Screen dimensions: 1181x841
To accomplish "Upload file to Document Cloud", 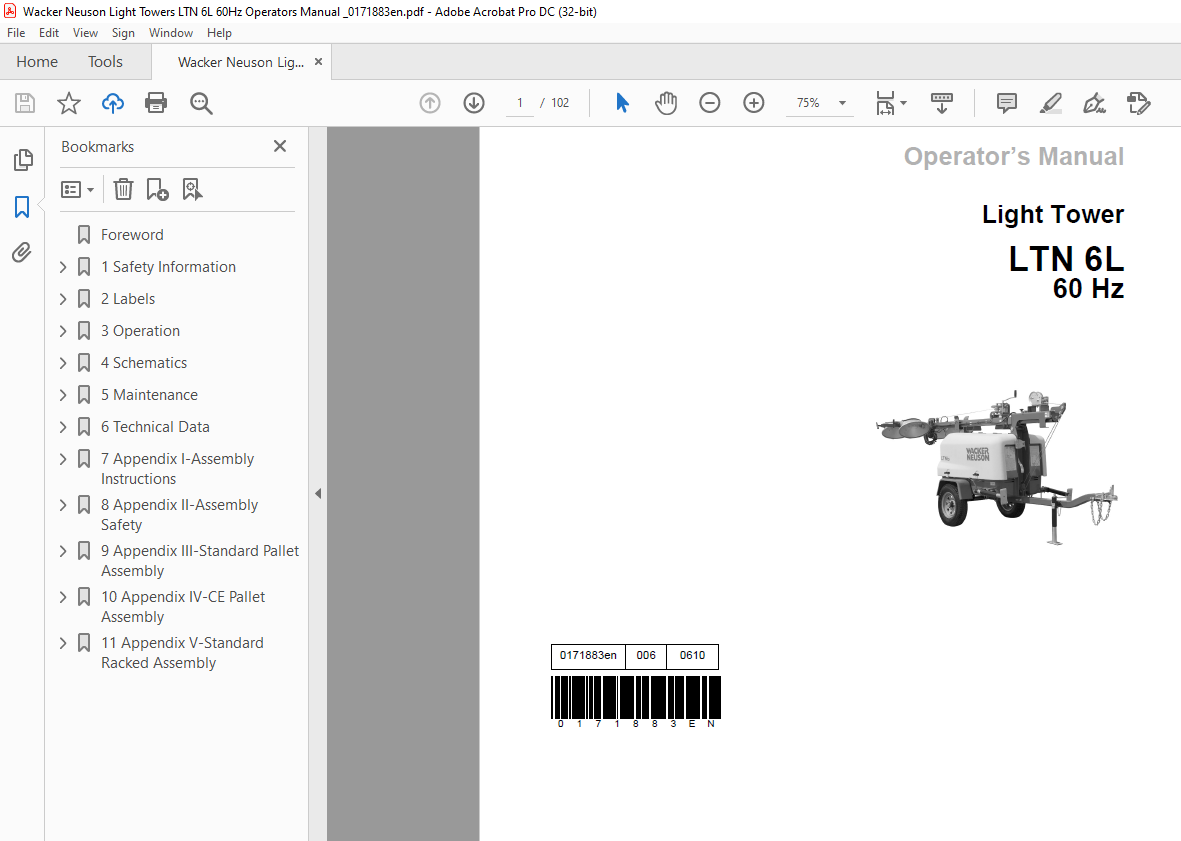I will (113, 103).
